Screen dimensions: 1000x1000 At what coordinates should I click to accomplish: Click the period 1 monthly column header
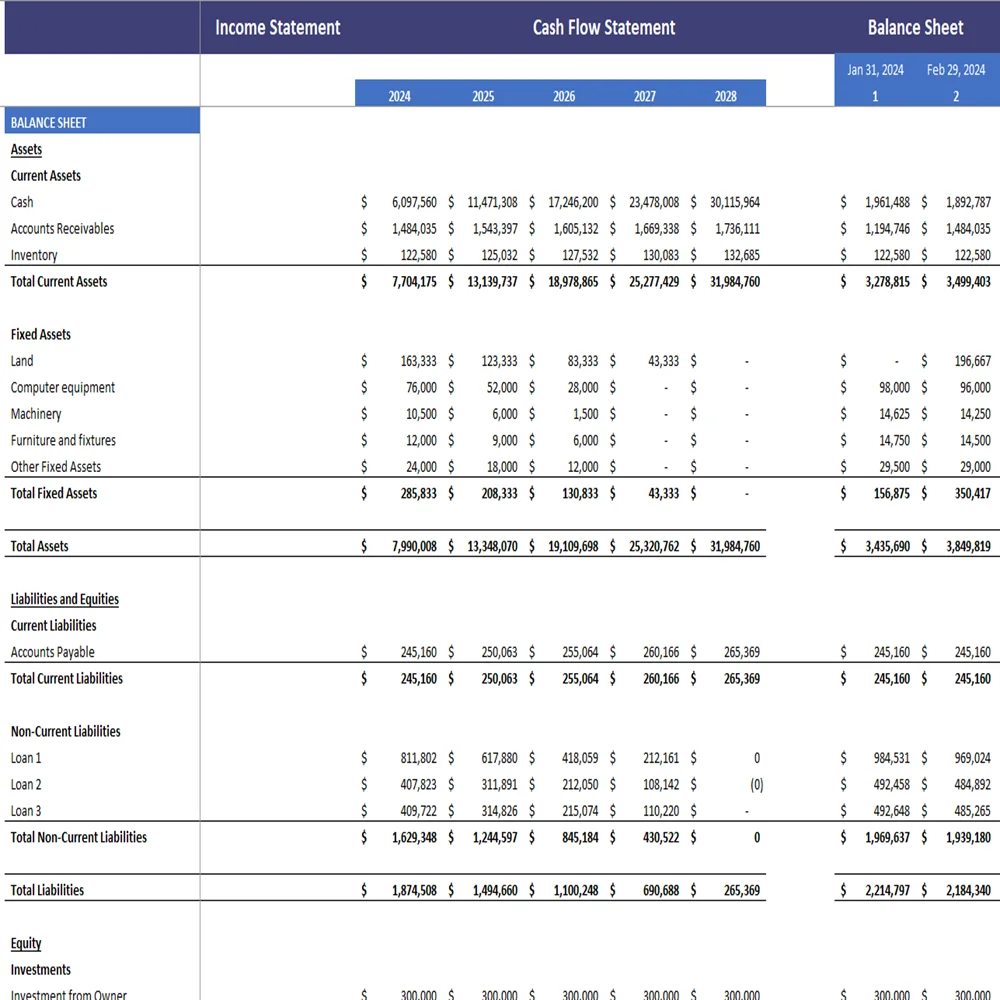875,96
